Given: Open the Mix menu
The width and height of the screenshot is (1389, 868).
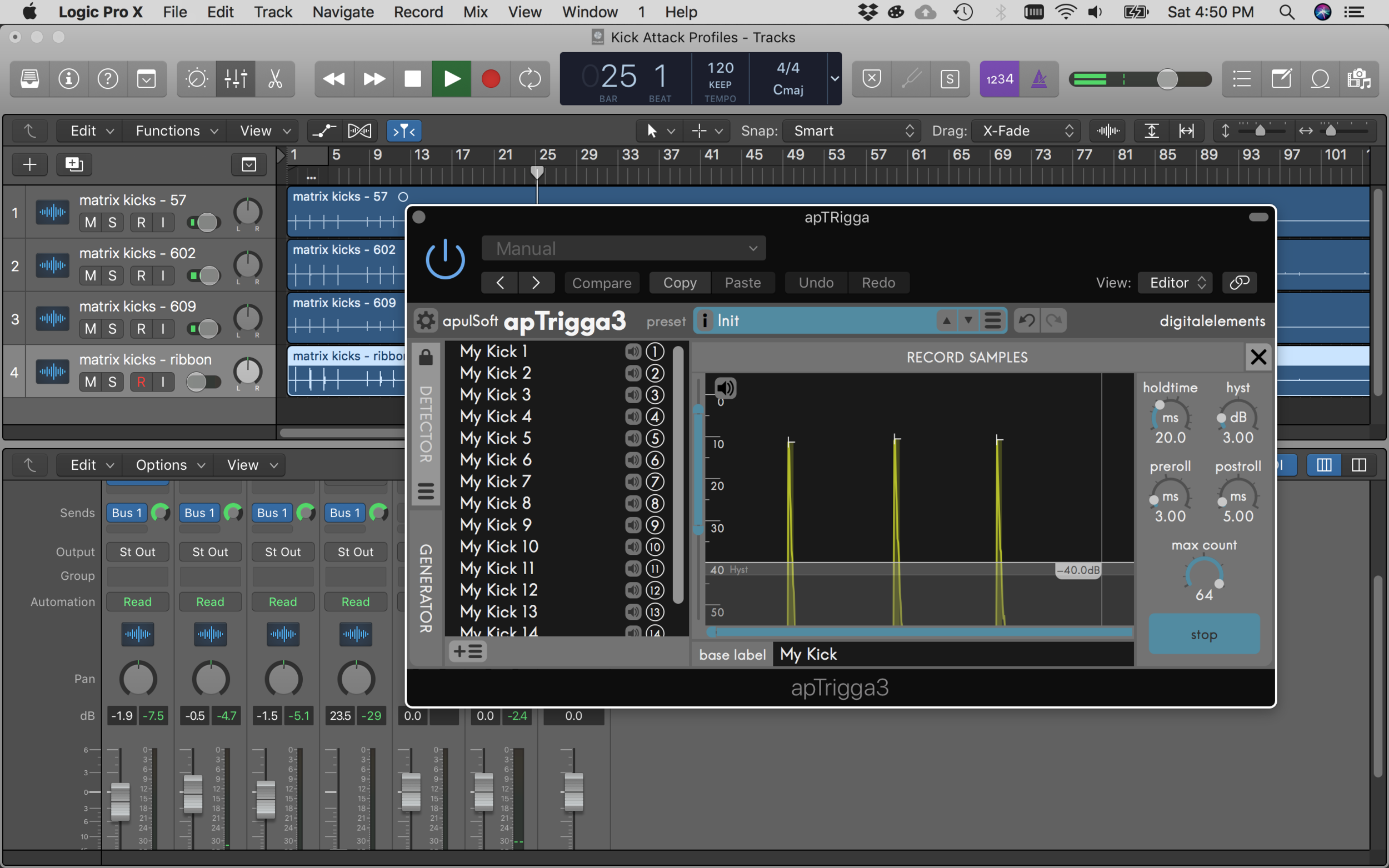Looking at the screenshot, I should [x=475, y=12].
